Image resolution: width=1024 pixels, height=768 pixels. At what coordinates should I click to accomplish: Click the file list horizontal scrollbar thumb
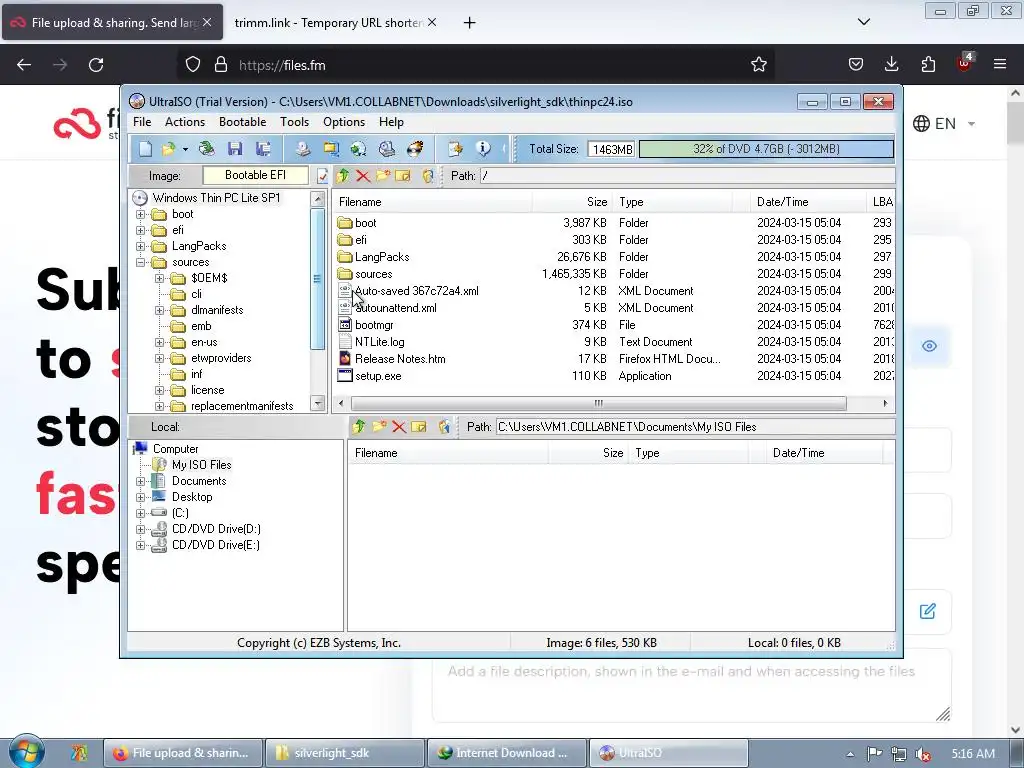(598, 404)
